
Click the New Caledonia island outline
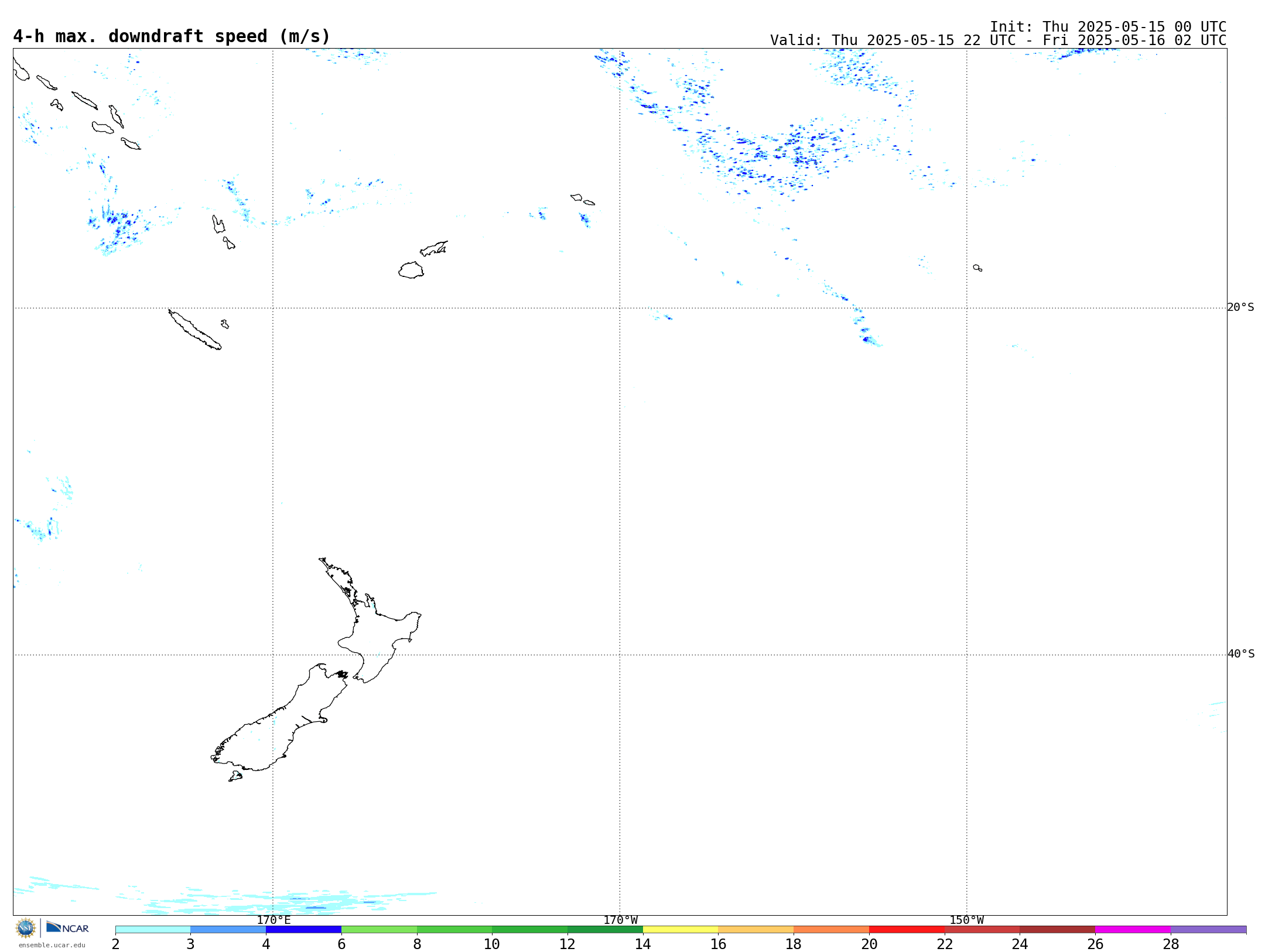(x=194, y=330)
